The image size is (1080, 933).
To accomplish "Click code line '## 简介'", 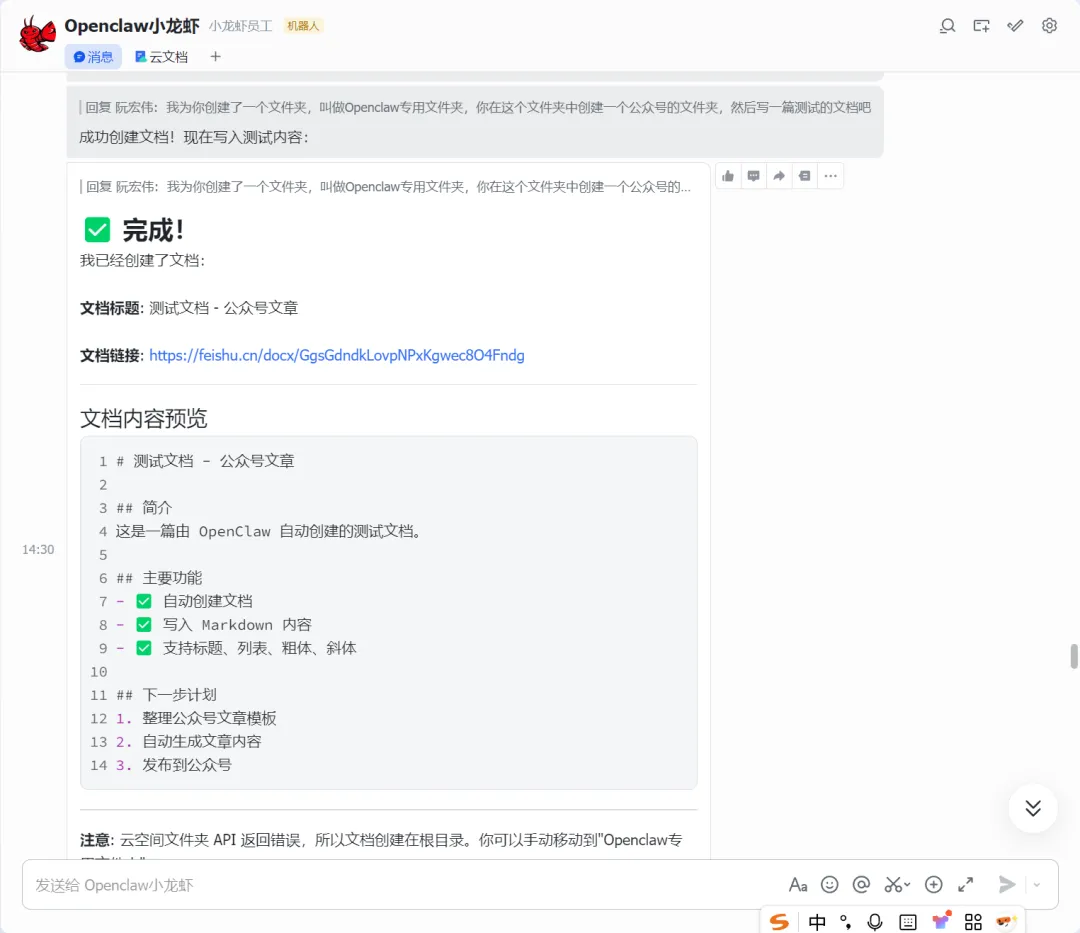I will 144,508.
